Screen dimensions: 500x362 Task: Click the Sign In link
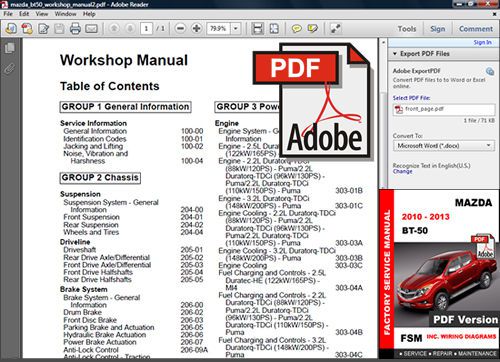(x=482, y=42)
